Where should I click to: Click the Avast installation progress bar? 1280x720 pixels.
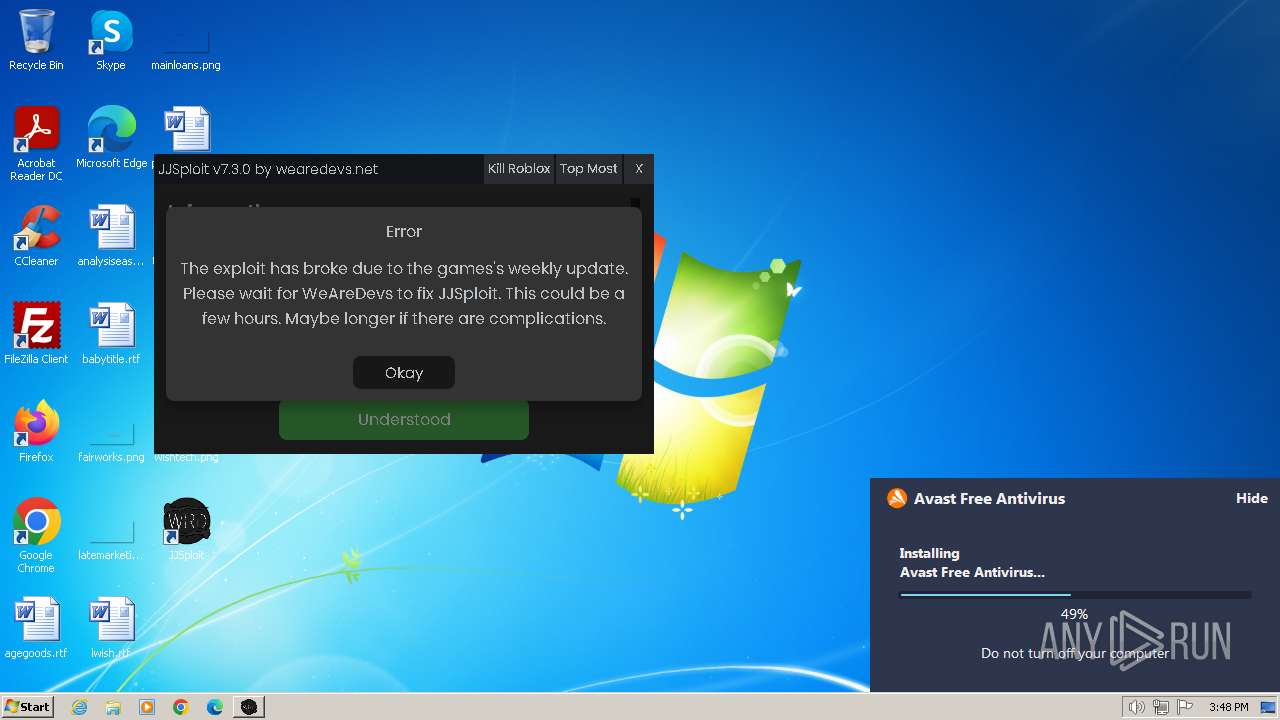click(1075, 595)
